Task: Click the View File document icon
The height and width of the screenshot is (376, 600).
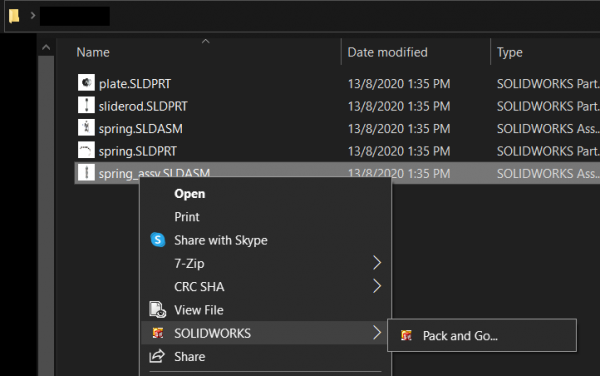Action: pos(157,309)
